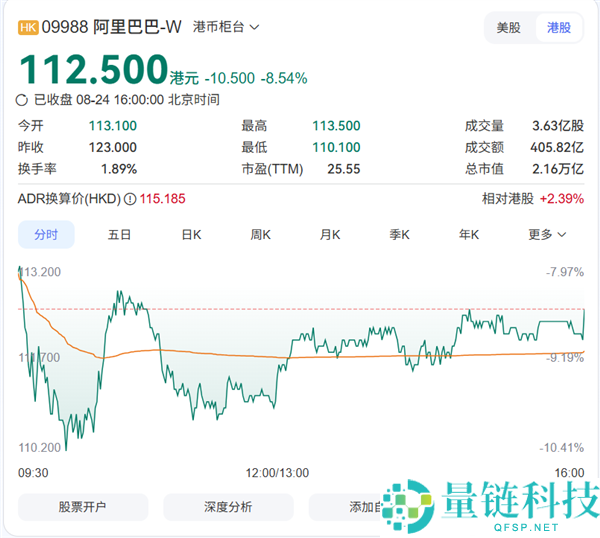Click the percent change -8.54%
The image size is (600, 538).
284,78
